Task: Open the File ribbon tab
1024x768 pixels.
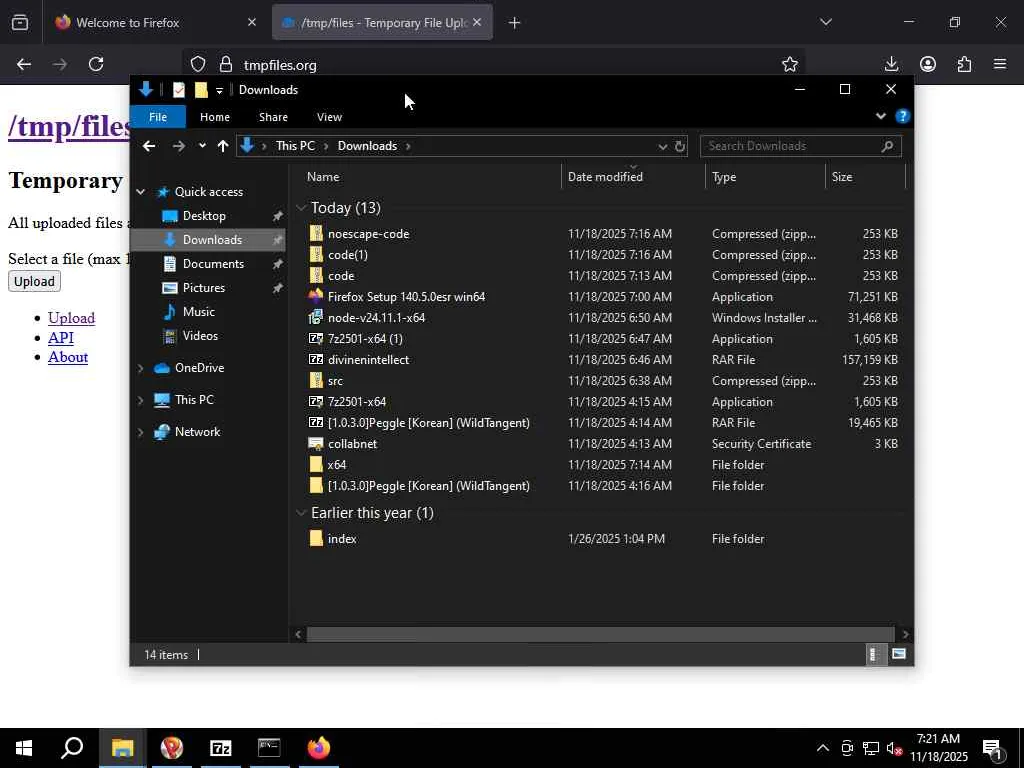Action: click(158, 117)
